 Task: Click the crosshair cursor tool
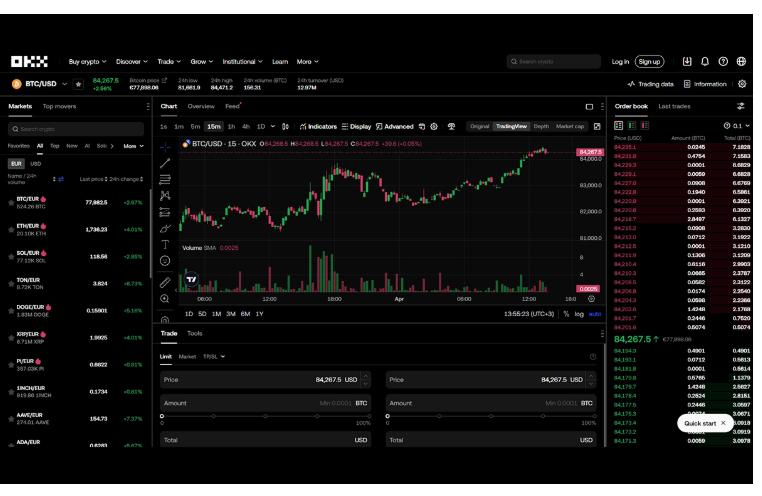(165, 145)
